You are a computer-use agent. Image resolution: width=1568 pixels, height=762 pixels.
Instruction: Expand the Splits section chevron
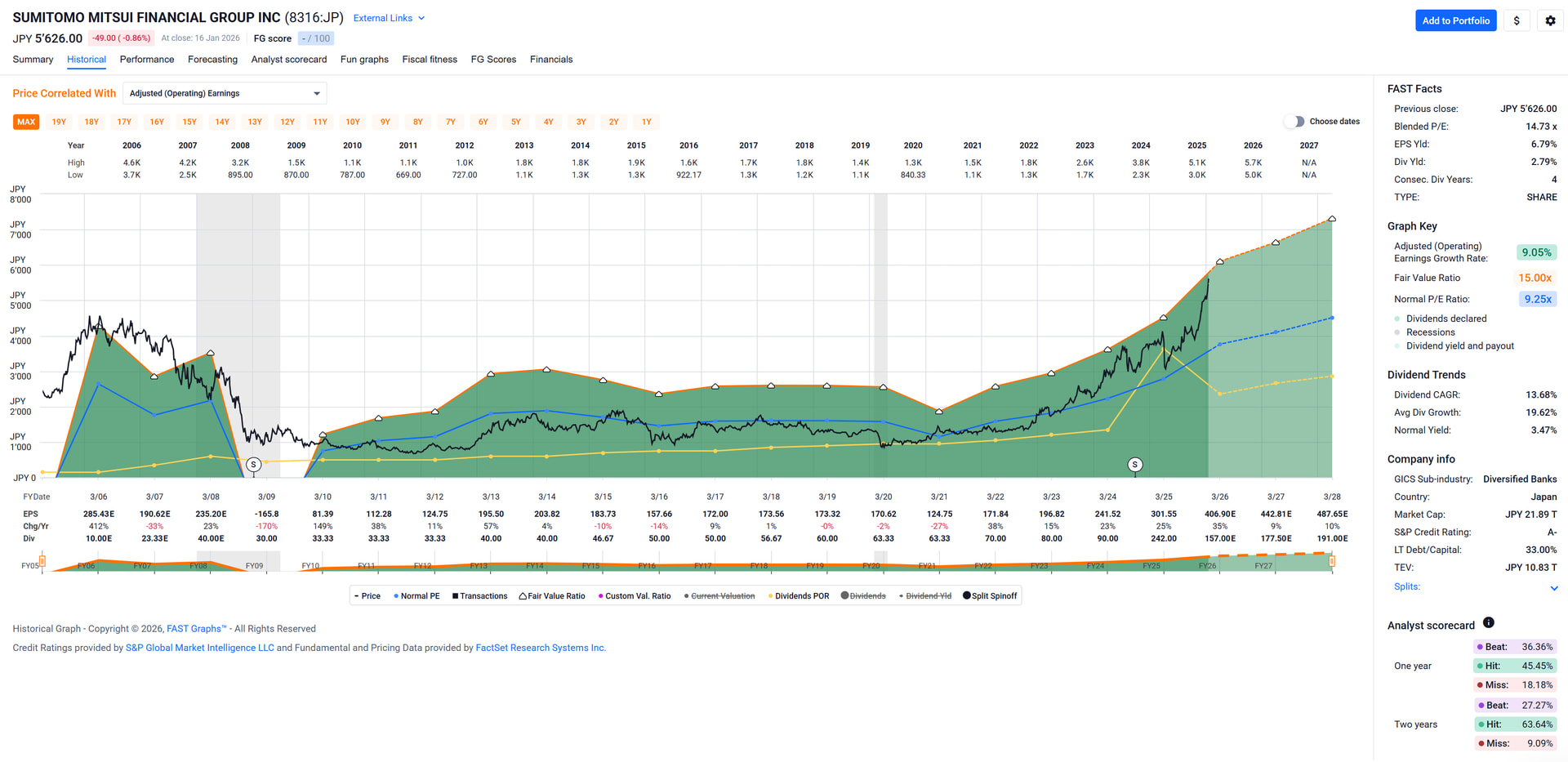(x=1553, y=588)
